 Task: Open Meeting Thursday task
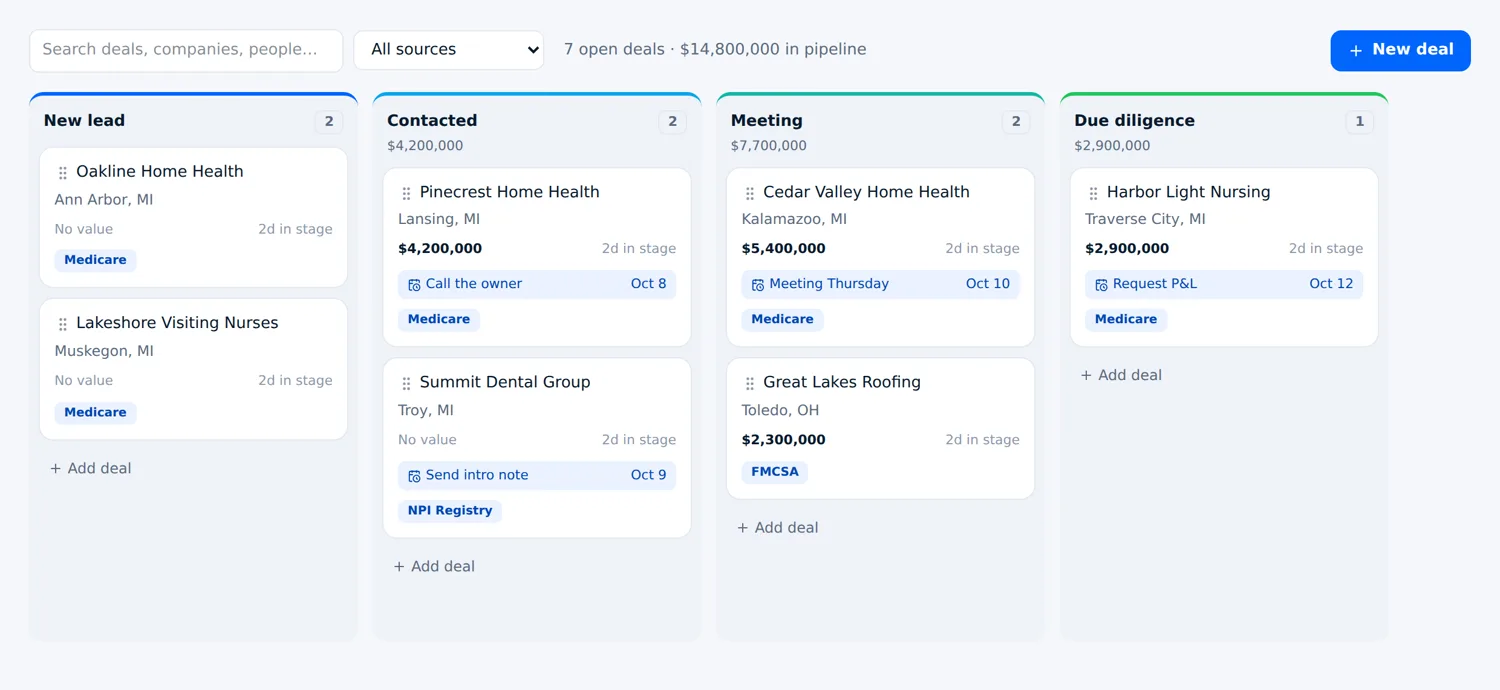(880, 284)
